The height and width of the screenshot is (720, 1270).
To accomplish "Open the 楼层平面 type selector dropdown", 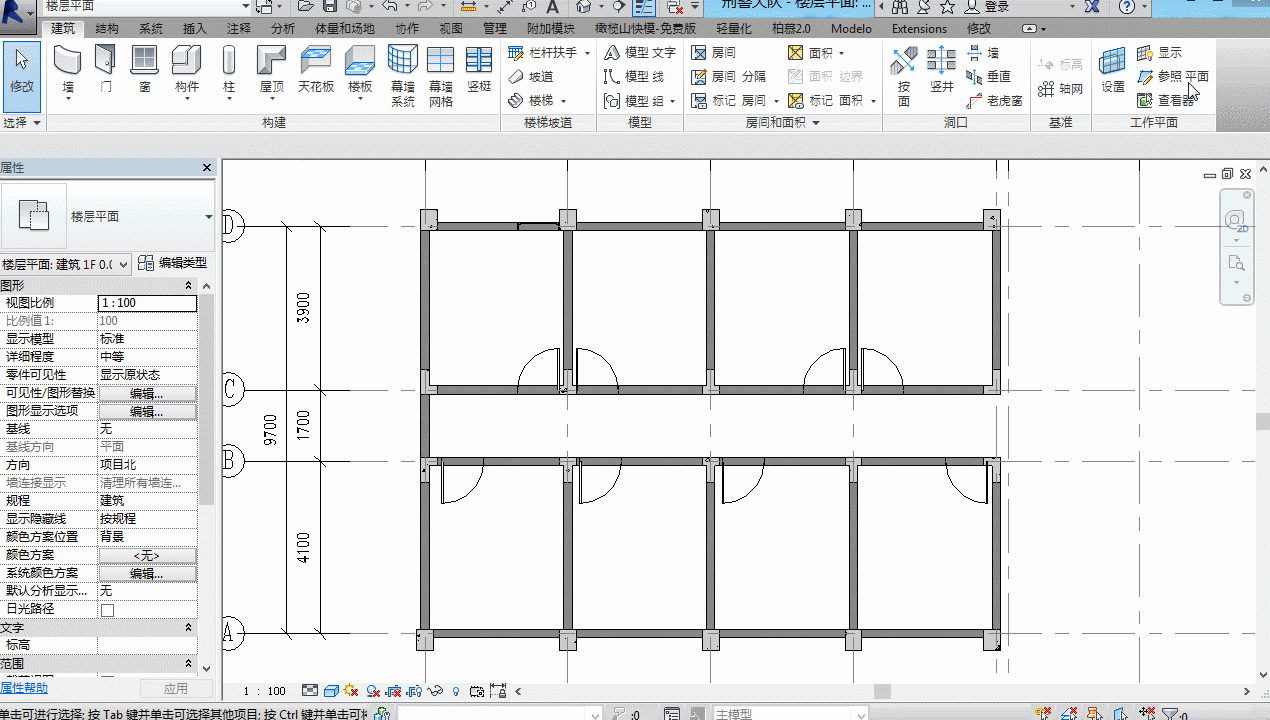I will [x=208, y=217].
